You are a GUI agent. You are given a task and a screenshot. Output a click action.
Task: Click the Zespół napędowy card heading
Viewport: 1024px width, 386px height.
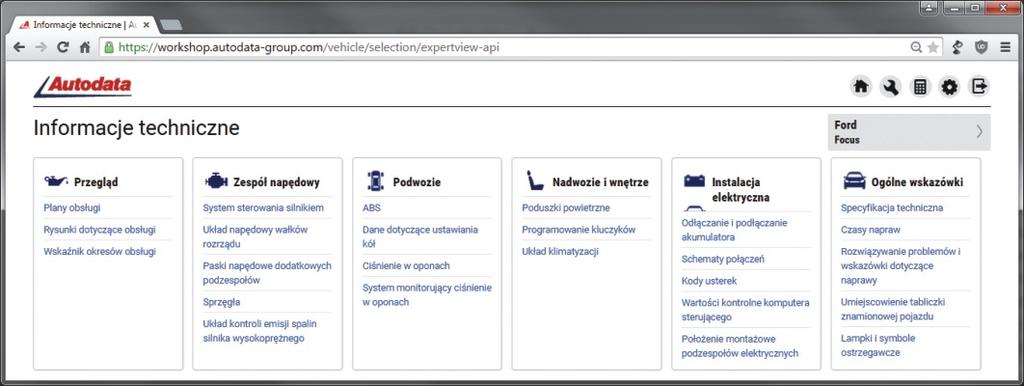277,182
